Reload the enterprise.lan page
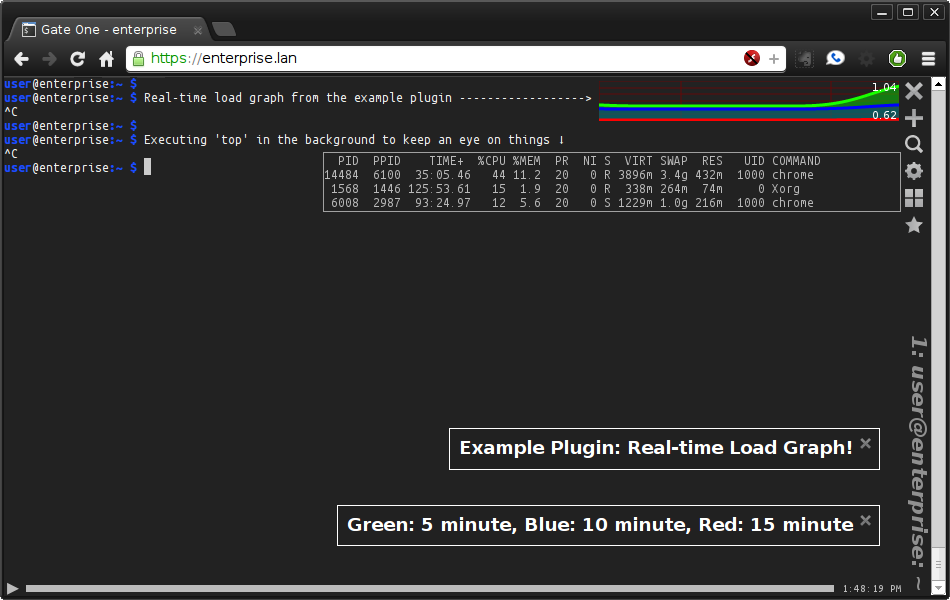 78,59
